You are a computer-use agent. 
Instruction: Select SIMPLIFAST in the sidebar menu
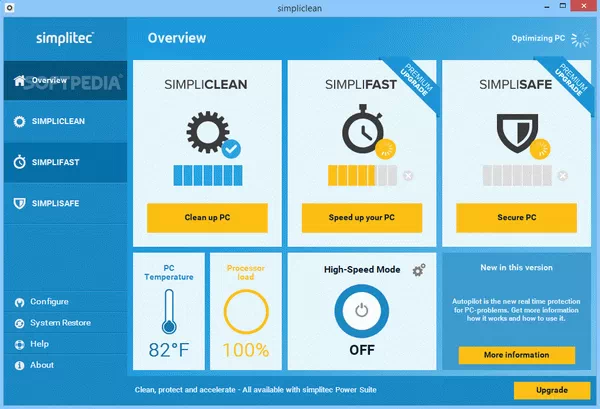point(65,162)
